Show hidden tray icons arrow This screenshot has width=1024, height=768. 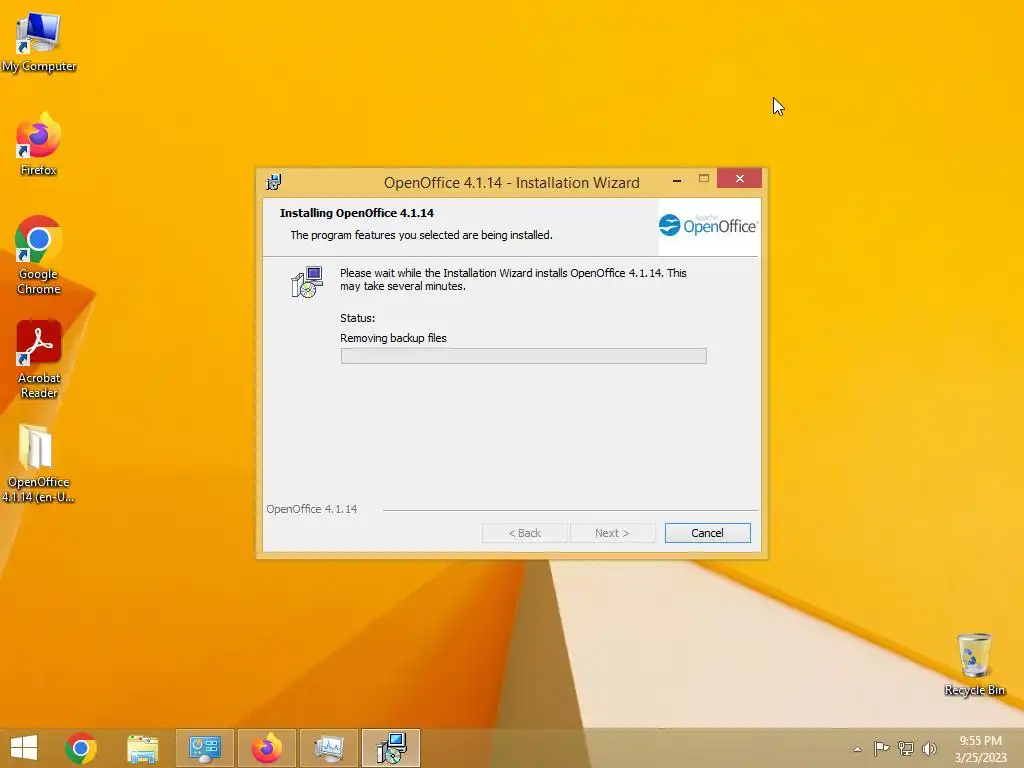pyautogui.click(x=857, y=749)
